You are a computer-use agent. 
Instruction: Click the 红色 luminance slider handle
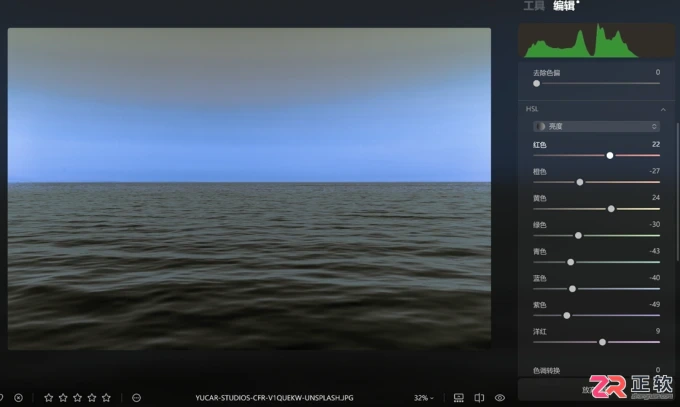click(610, 155)
